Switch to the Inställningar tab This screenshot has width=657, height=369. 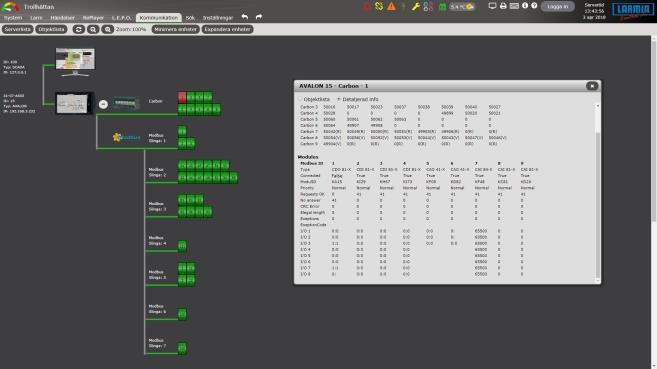point(218,18)
